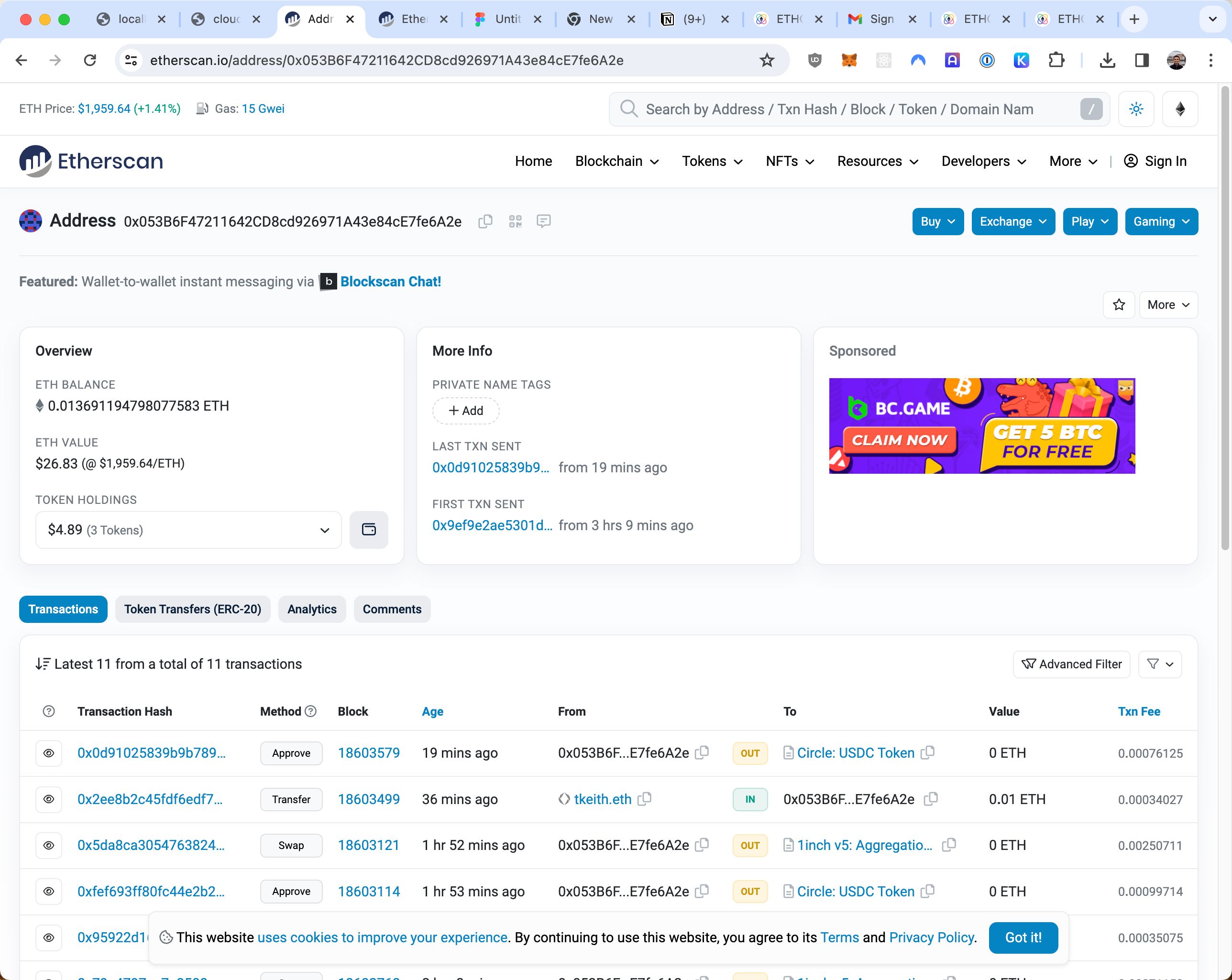The width and height of the screenshot is (1232, 980).
Task: Reload the Etherscan page
Action: (90, 60)
